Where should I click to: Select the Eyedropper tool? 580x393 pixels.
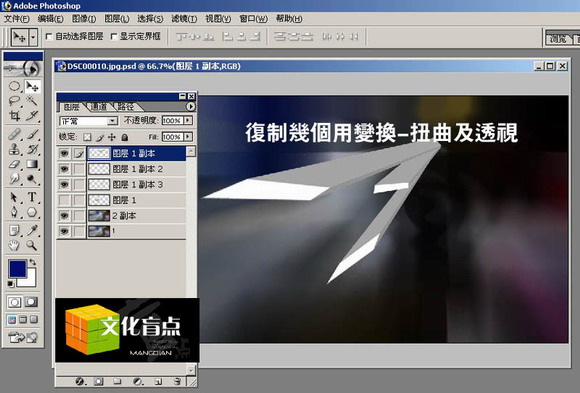tap(32, 231)
